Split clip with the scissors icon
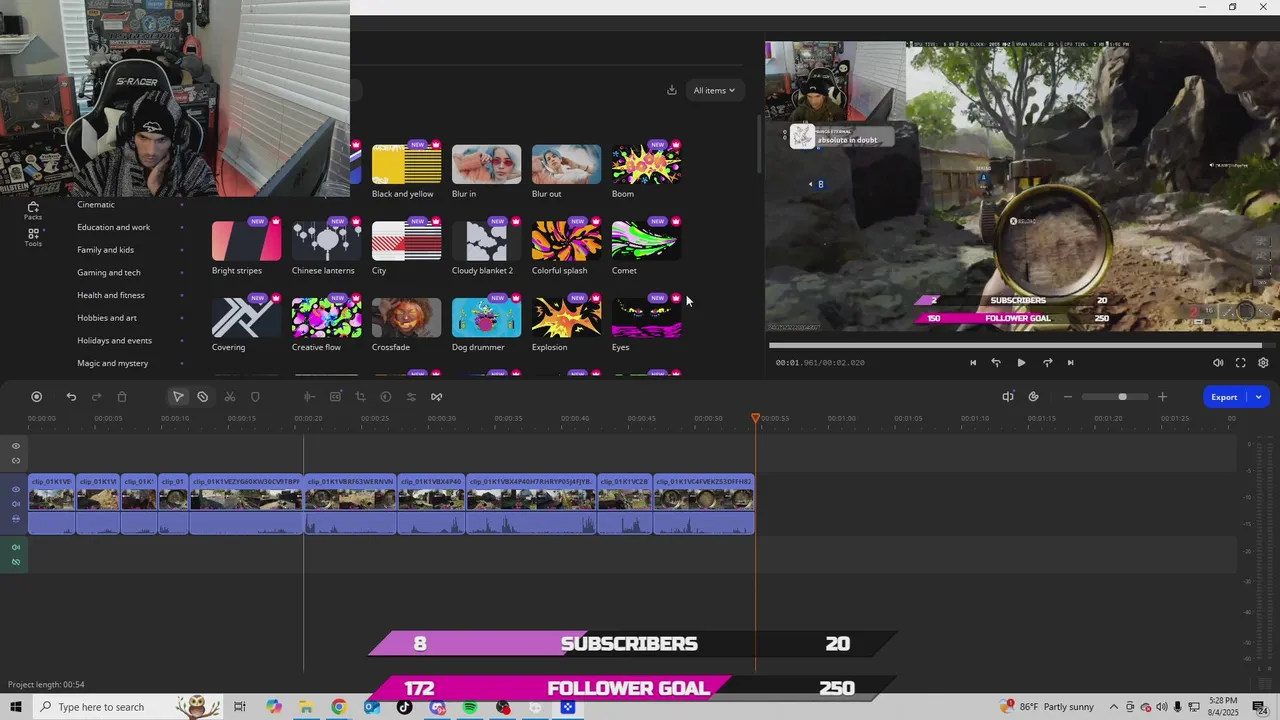Screen dimensions: 1280x720 tap(230, 397)
